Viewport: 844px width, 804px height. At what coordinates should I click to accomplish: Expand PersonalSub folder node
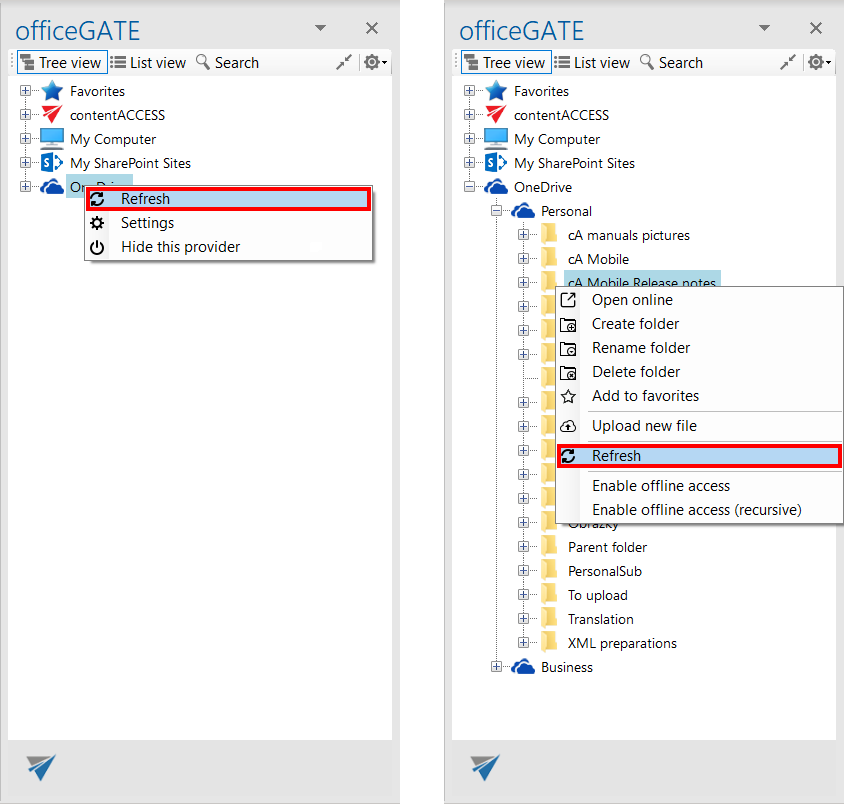coord(523,570)
